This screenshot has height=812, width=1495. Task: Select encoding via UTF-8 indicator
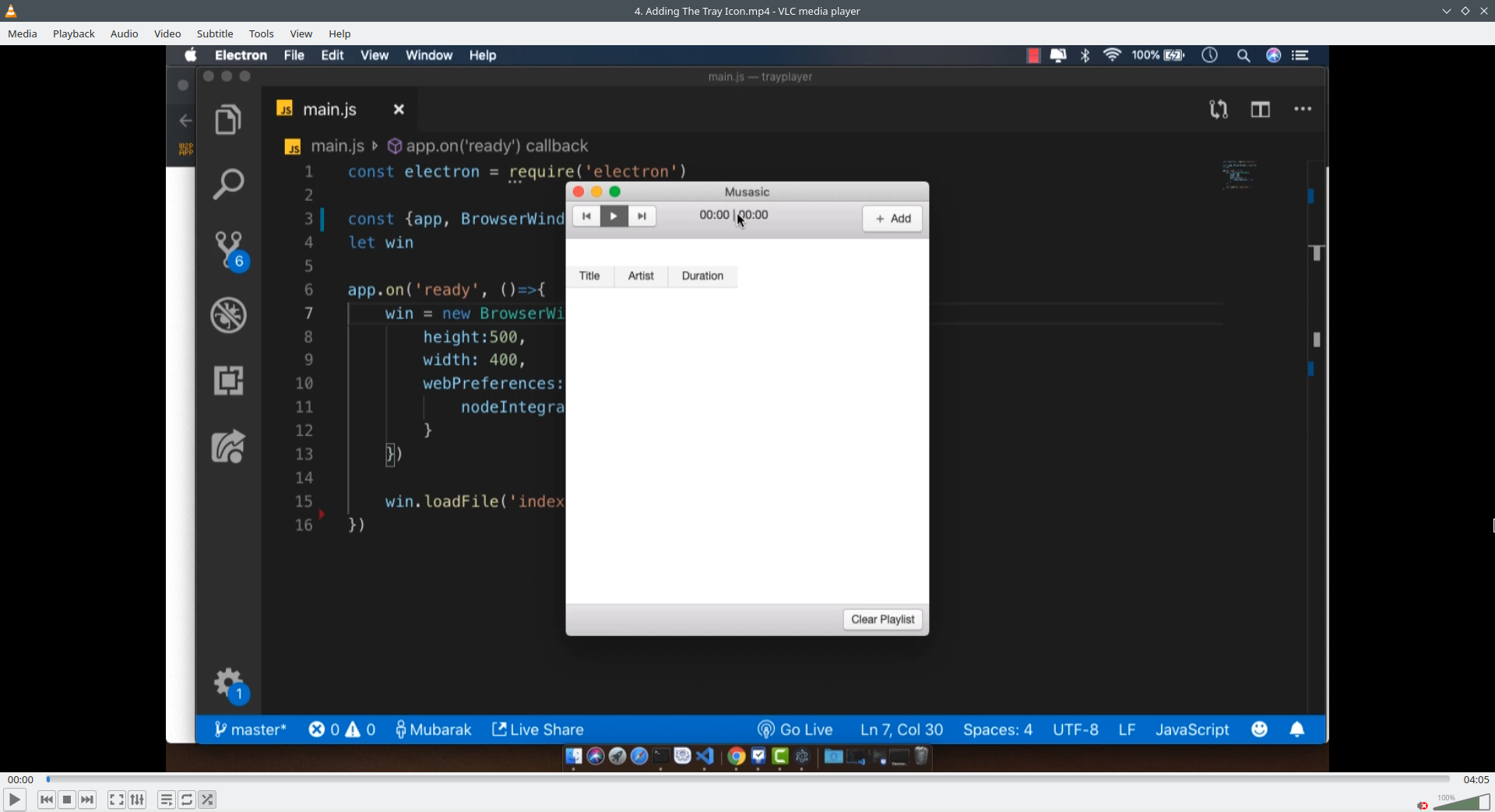click(1075, 729)
